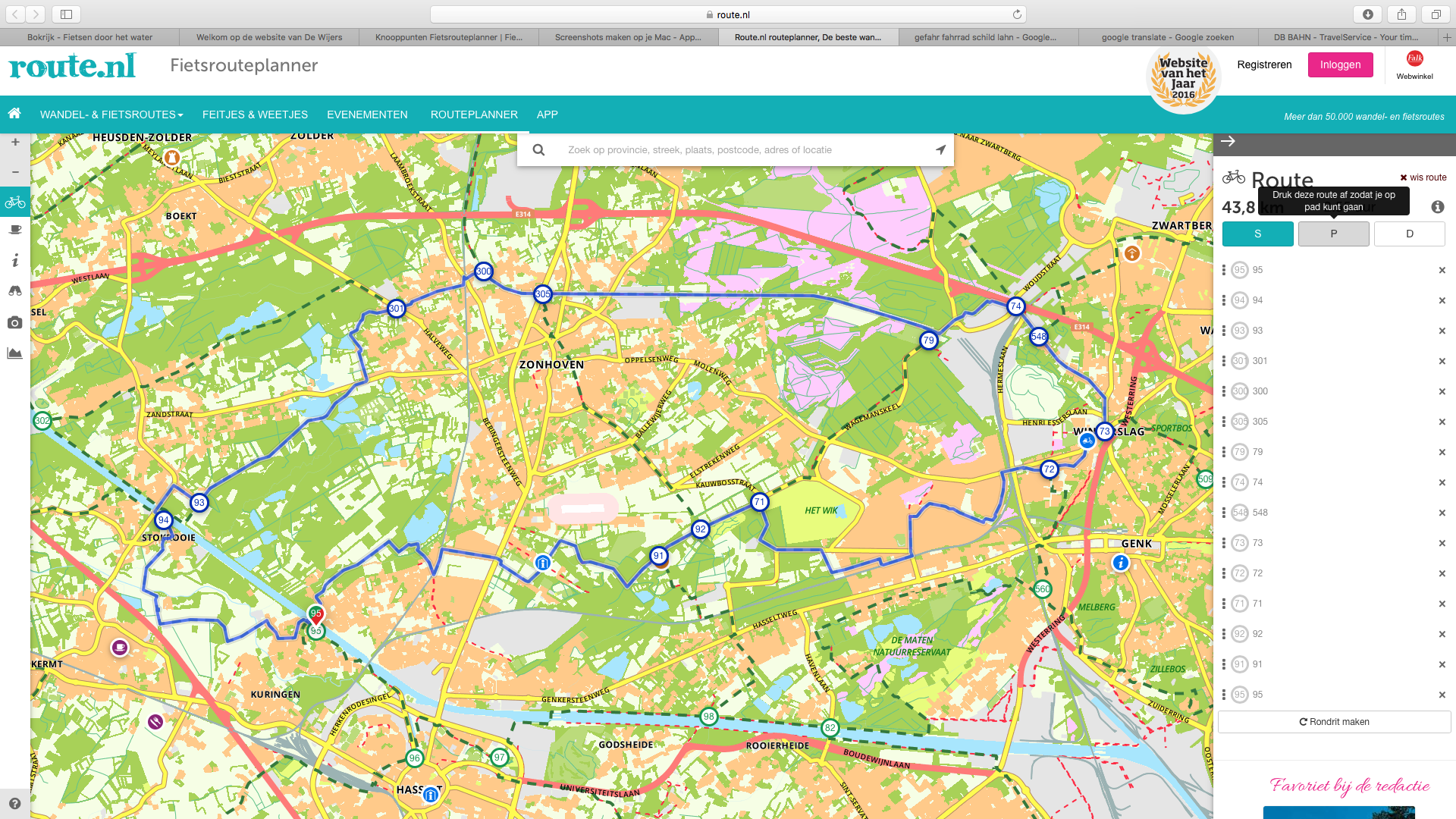The height and width of the screenshot is (819, 1456).
Task: Open the Evenementen menu item
Action: (x=367, y=115)
